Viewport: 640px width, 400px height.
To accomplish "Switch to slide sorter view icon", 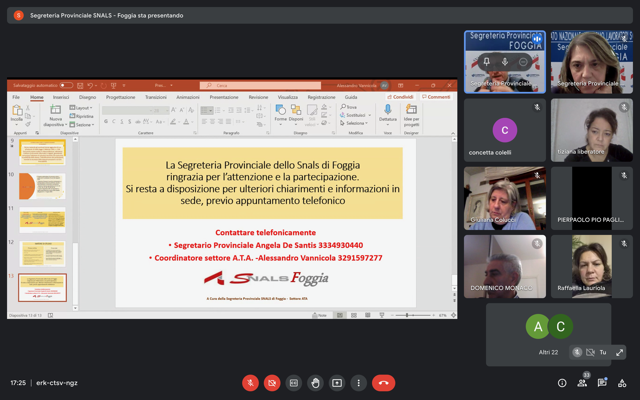I will (354, 315).
